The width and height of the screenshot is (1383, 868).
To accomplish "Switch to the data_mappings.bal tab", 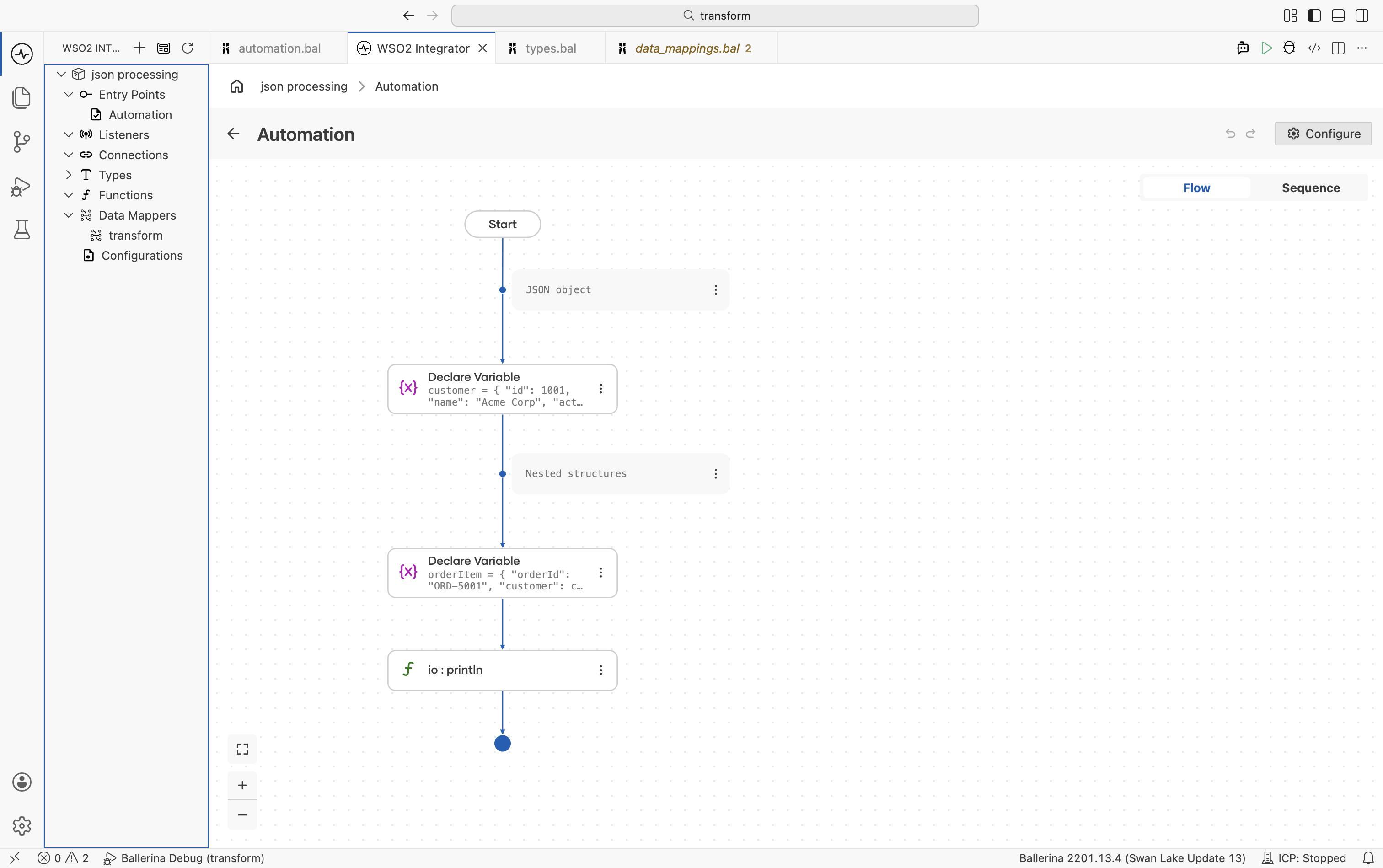I will [x=691, y=48].
